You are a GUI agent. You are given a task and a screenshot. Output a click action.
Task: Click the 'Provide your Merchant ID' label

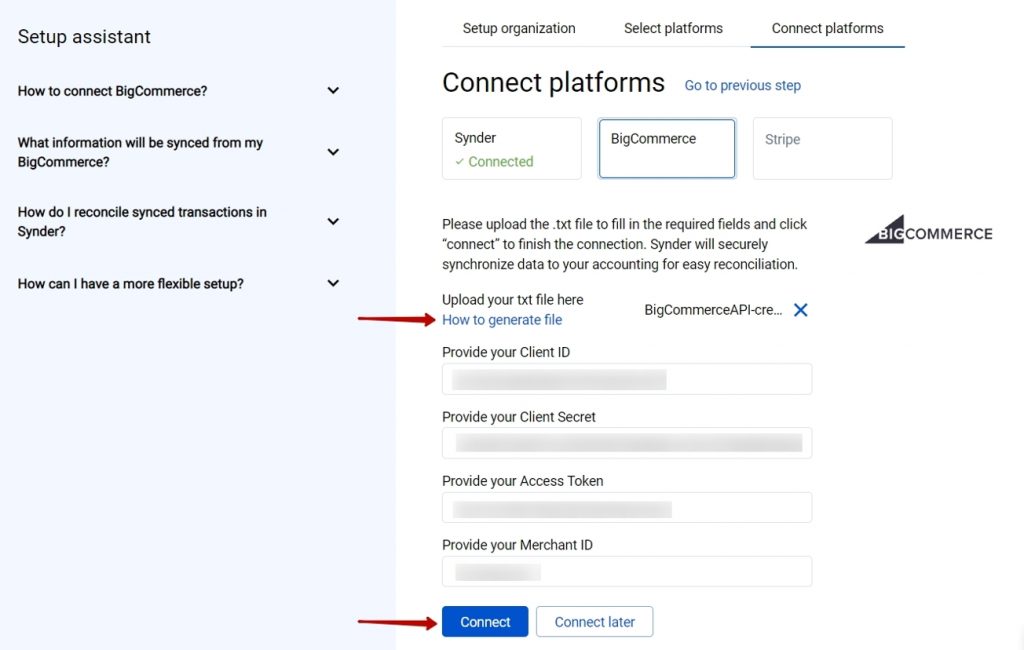517,545
